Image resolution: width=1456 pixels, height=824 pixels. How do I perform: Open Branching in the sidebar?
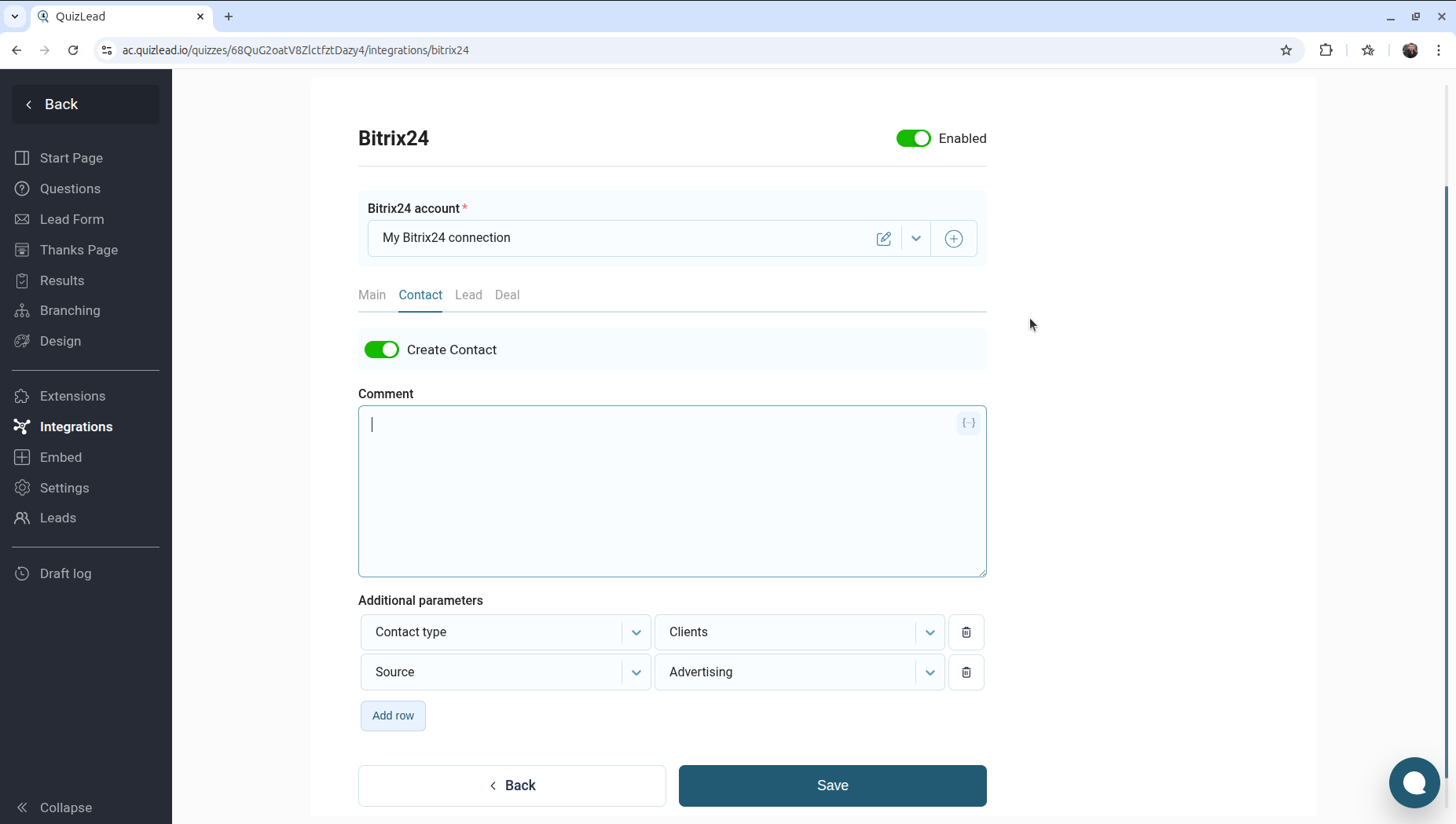tap(70, 310)
